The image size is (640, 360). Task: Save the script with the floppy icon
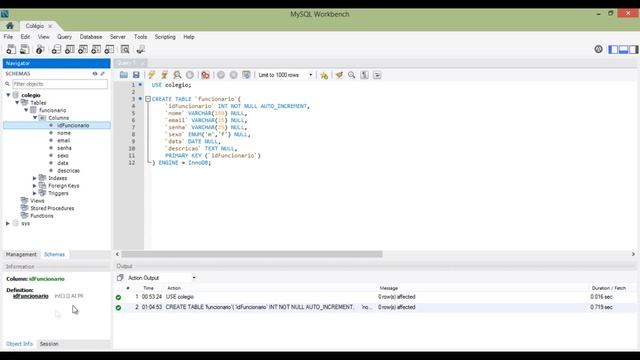click(136, 75)
